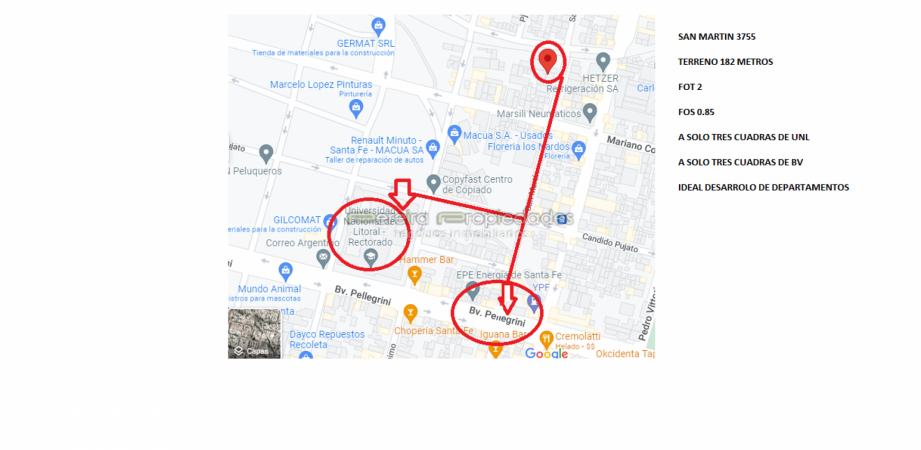Open the Capas satellite layer thumbnail
921x450 pixels.
coord(254,333)
